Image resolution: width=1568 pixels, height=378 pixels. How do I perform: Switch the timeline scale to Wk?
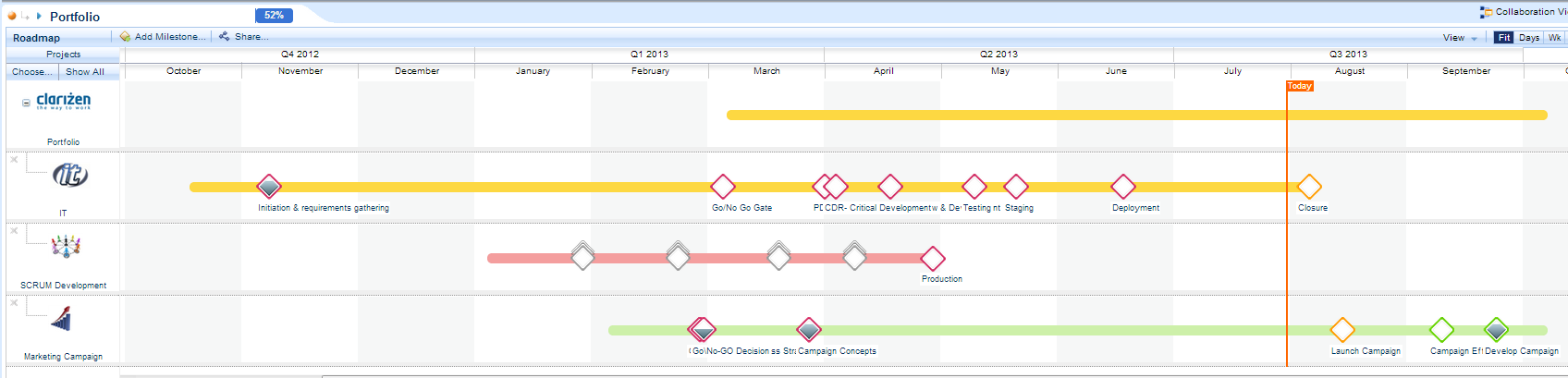point(1554,38)
